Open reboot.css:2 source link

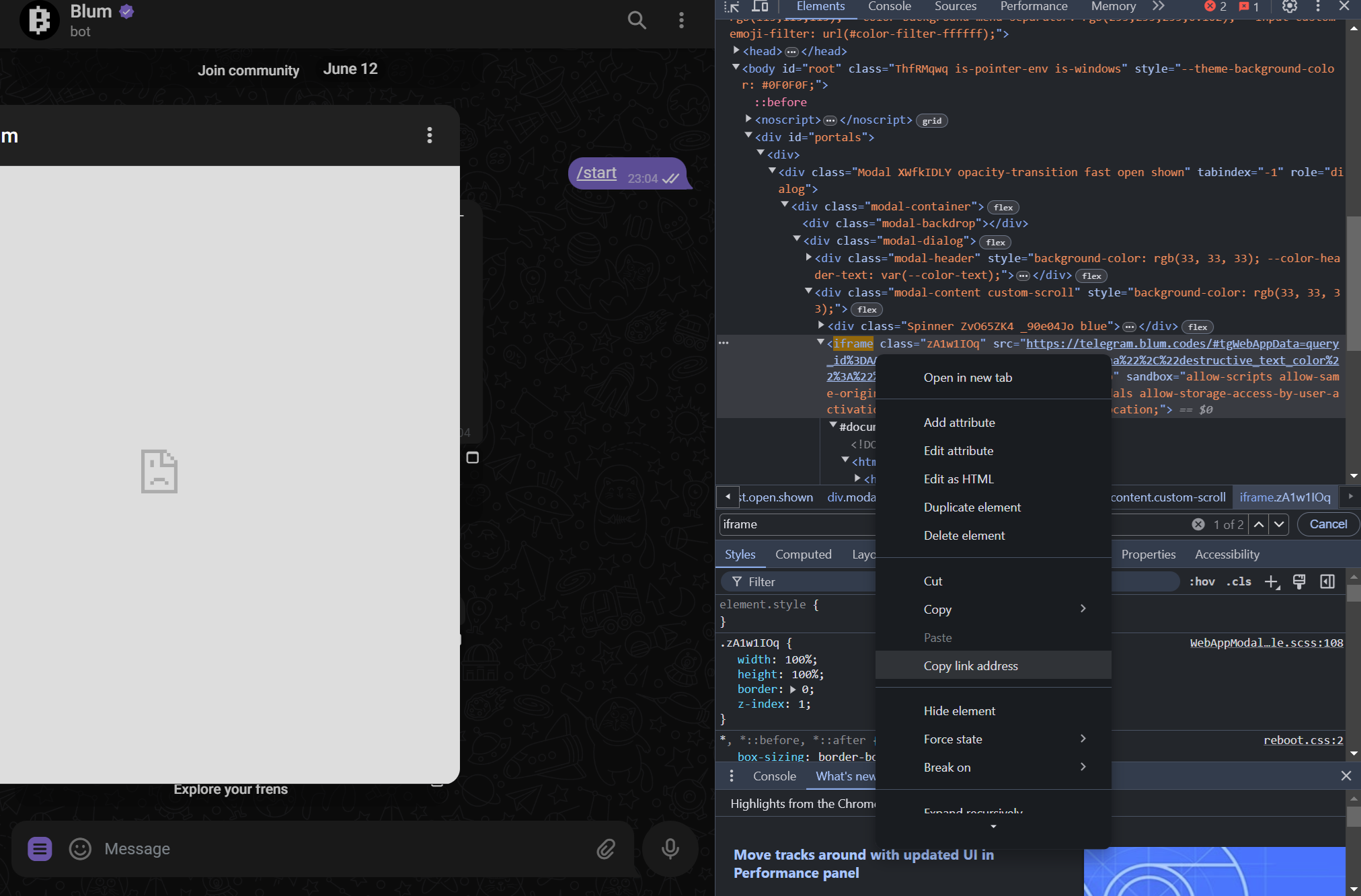coord(1303,740)
